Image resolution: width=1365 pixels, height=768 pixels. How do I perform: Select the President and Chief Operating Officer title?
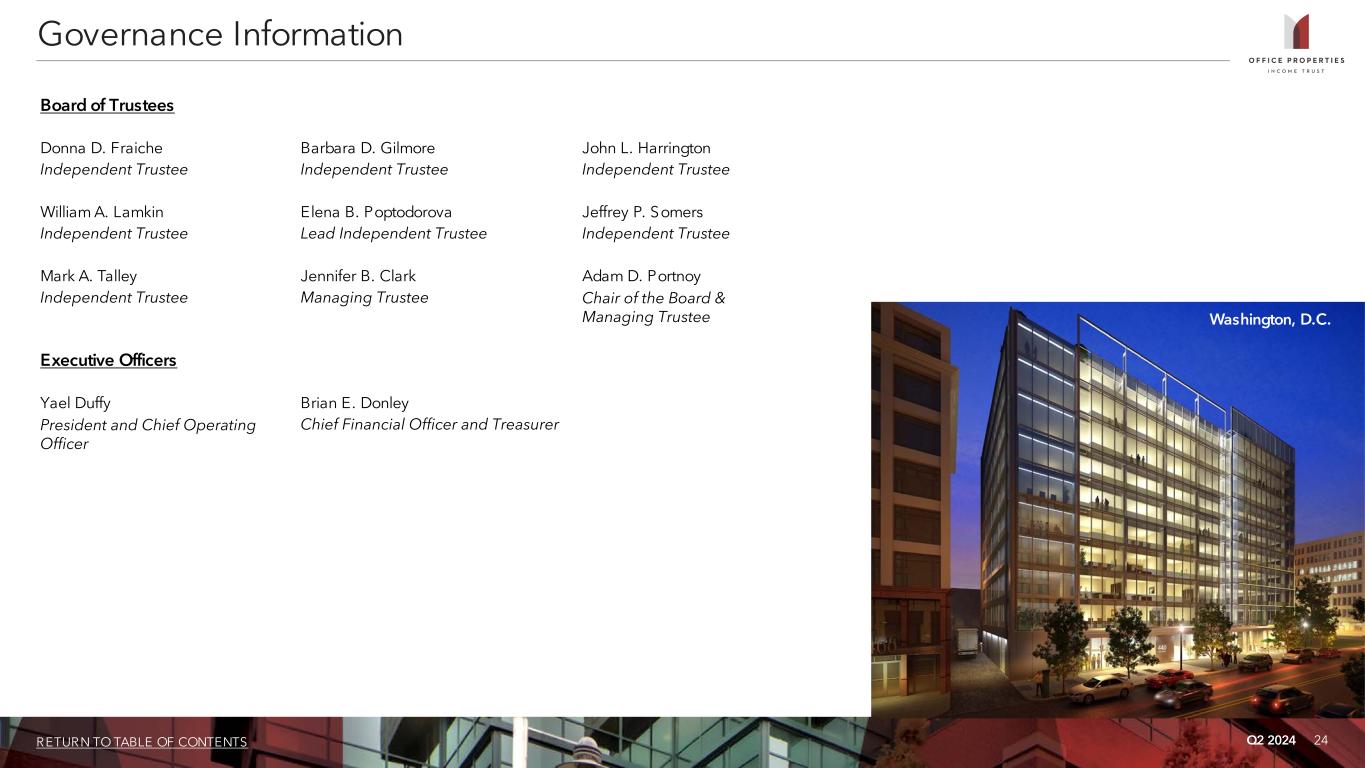tap(148, 434)
